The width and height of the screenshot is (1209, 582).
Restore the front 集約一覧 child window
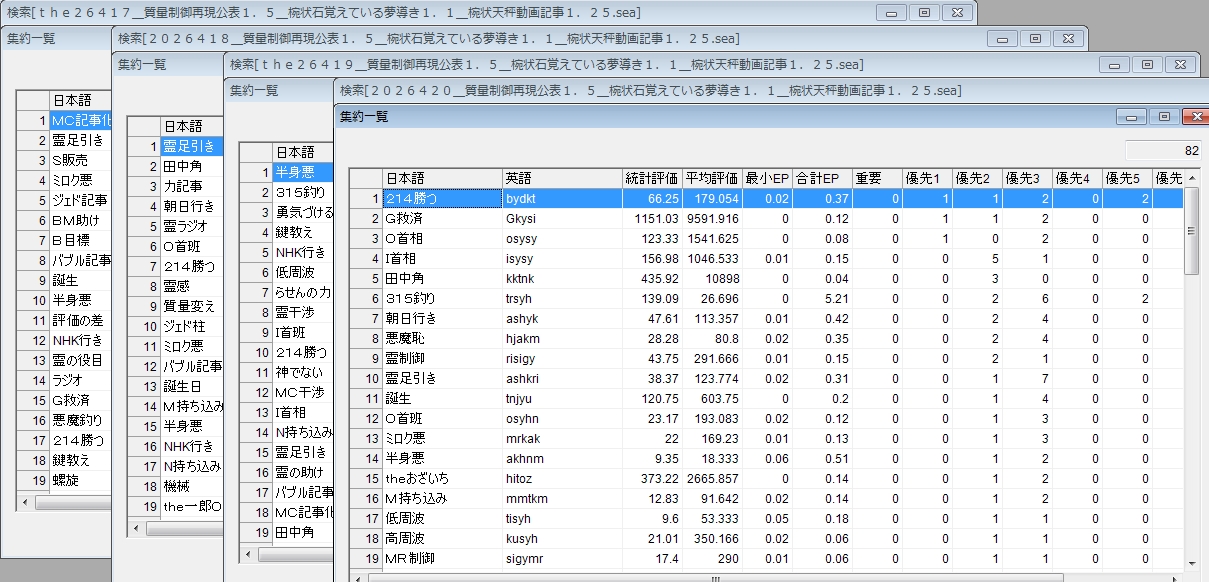click(1163, 117)
